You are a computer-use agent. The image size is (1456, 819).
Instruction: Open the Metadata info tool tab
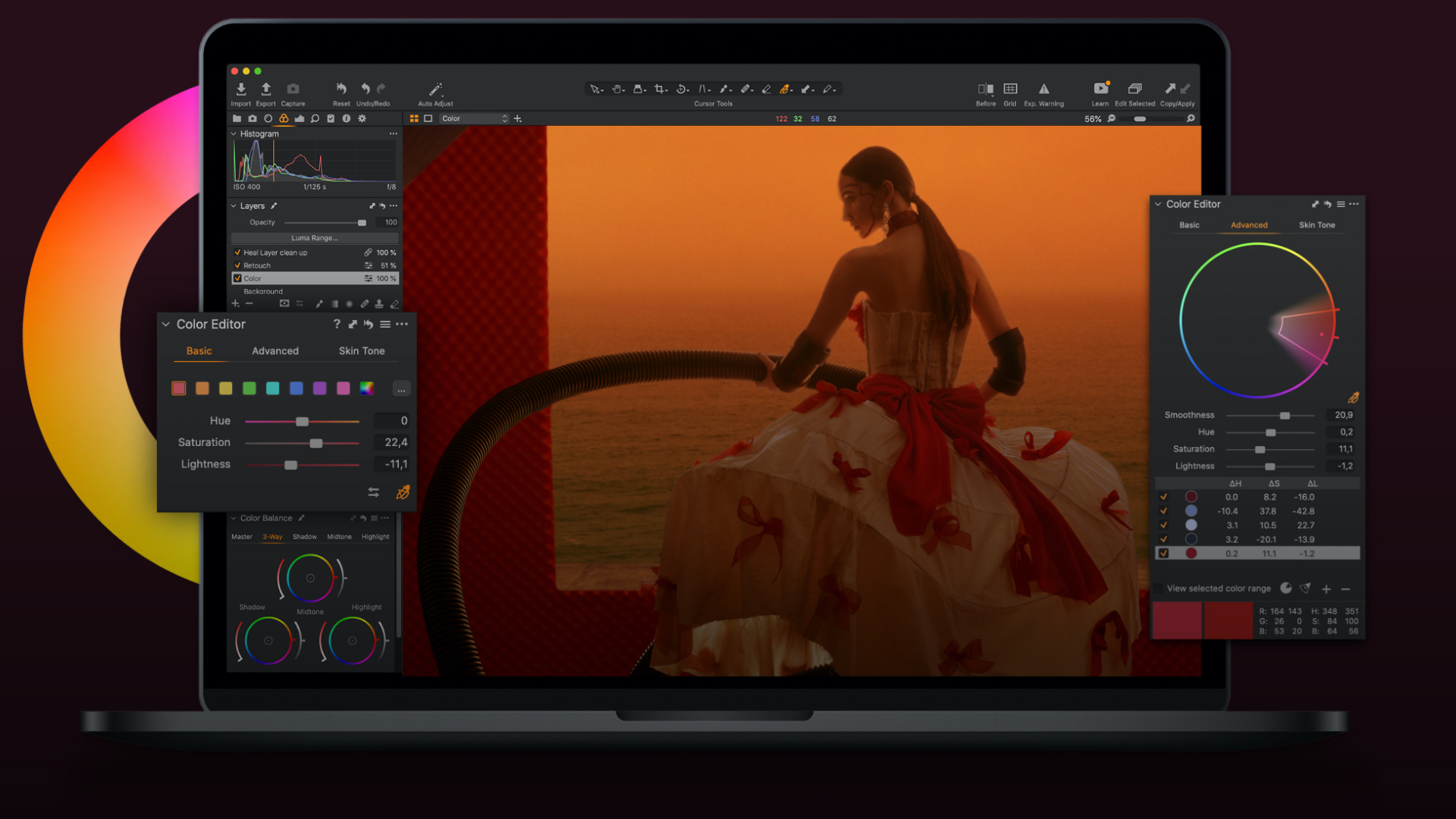click(x=346, y=118)
